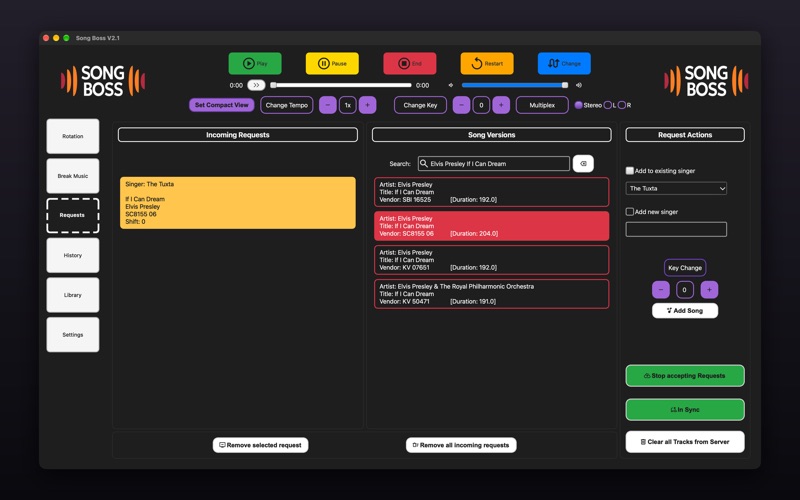Click the Change Key button

(420, 105)
